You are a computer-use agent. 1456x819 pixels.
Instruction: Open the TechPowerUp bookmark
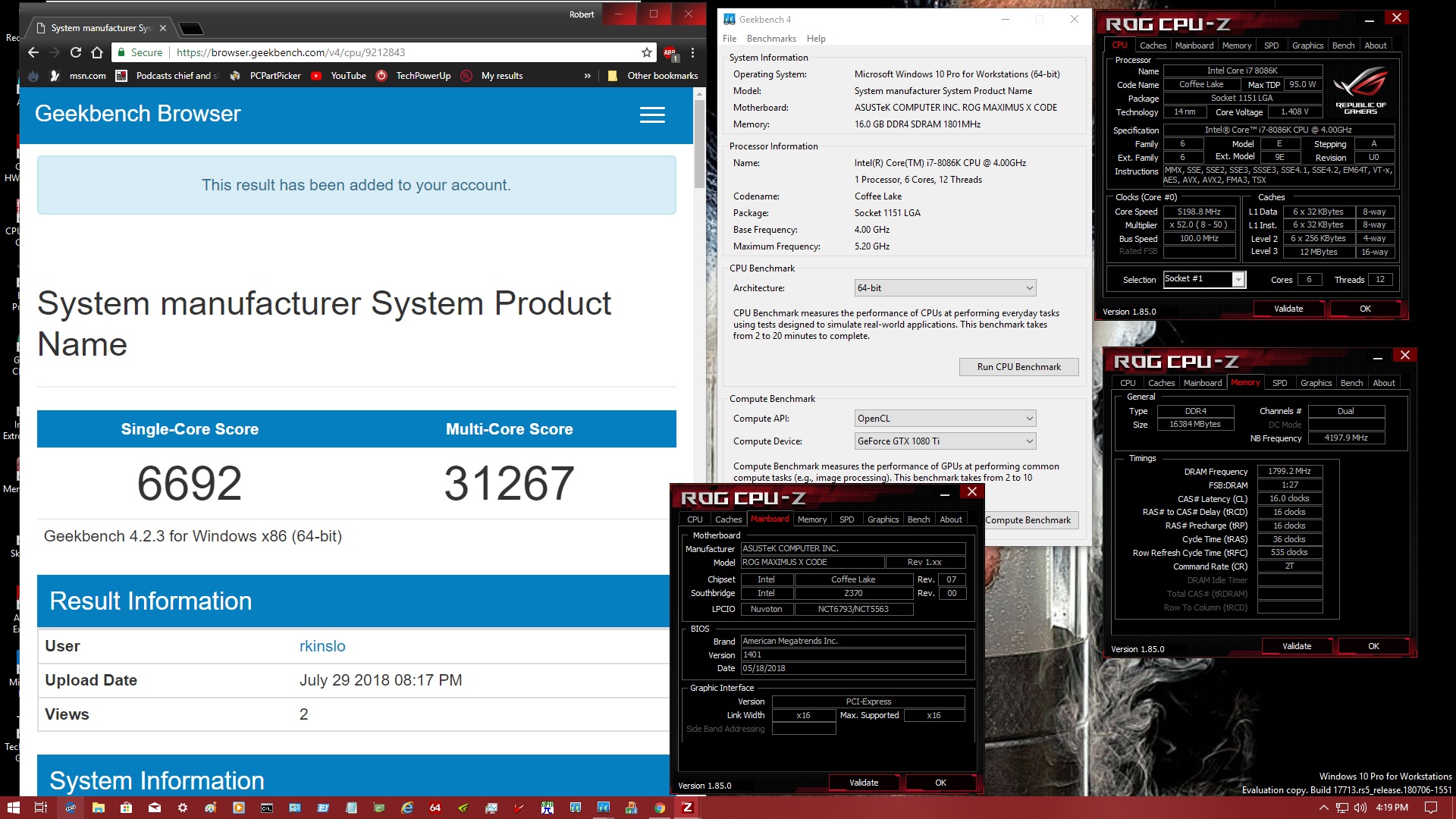tap(414, 76)
